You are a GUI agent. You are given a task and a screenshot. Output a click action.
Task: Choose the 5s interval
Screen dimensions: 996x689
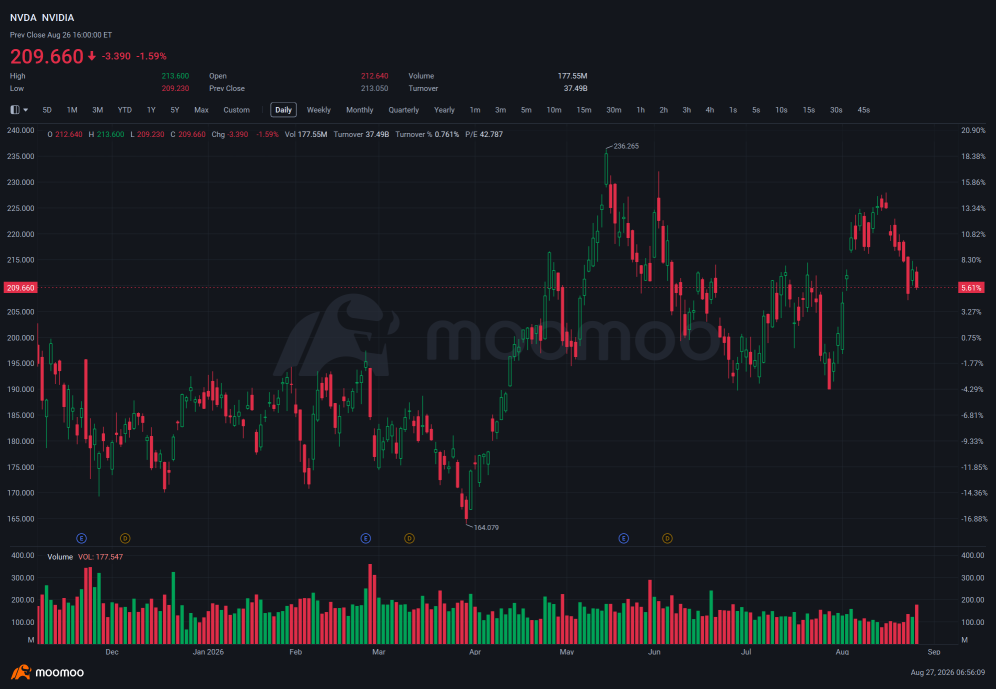coord(756,110)
